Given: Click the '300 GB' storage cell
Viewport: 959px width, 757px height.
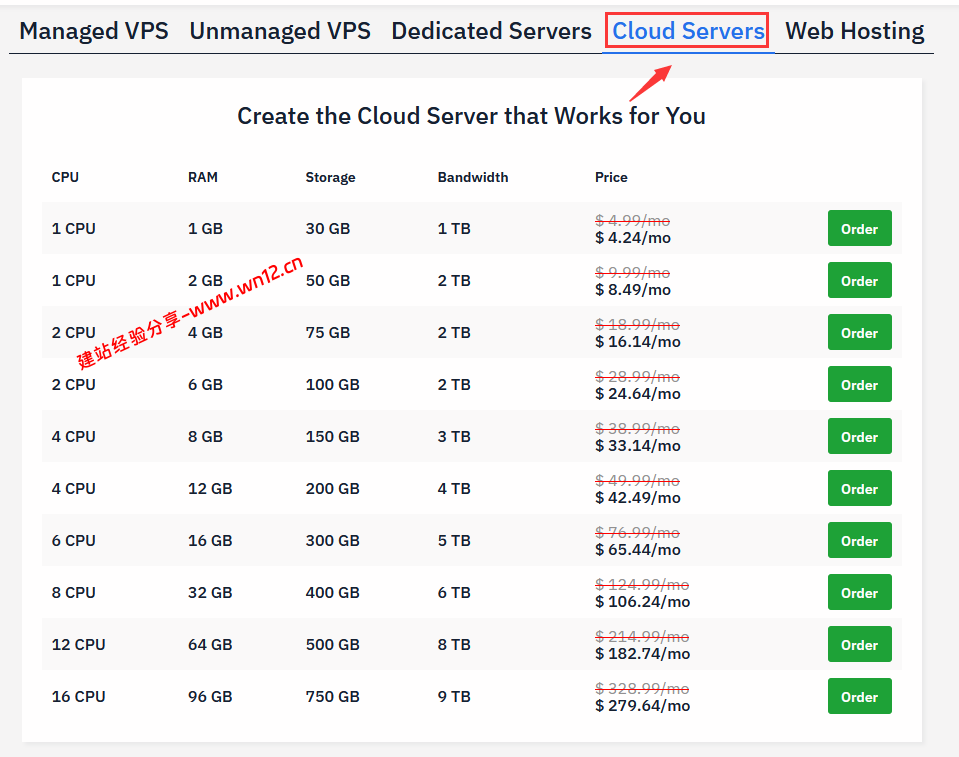Looking at the screenshot, I should (332, 541).
